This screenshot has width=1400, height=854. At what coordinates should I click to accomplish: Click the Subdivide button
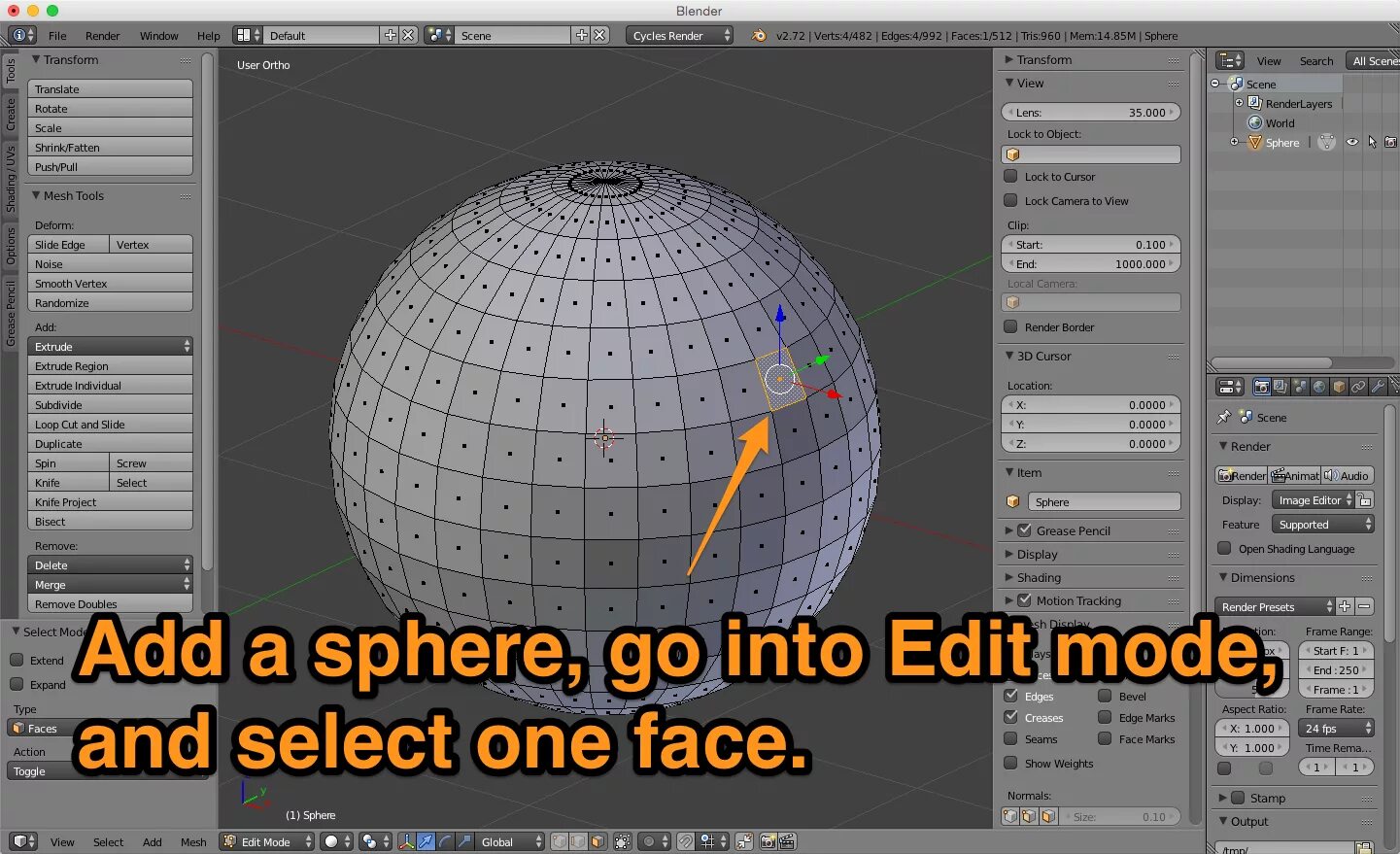coord(110,404)
